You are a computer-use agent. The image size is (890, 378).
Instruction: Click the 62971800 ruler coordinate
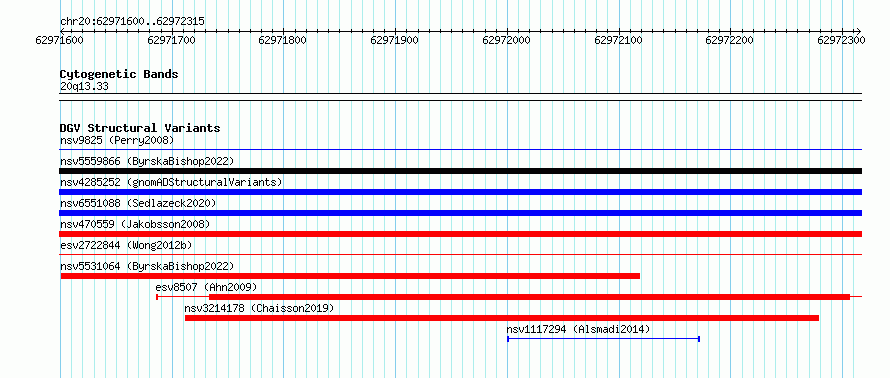click(x=282, y=40)
